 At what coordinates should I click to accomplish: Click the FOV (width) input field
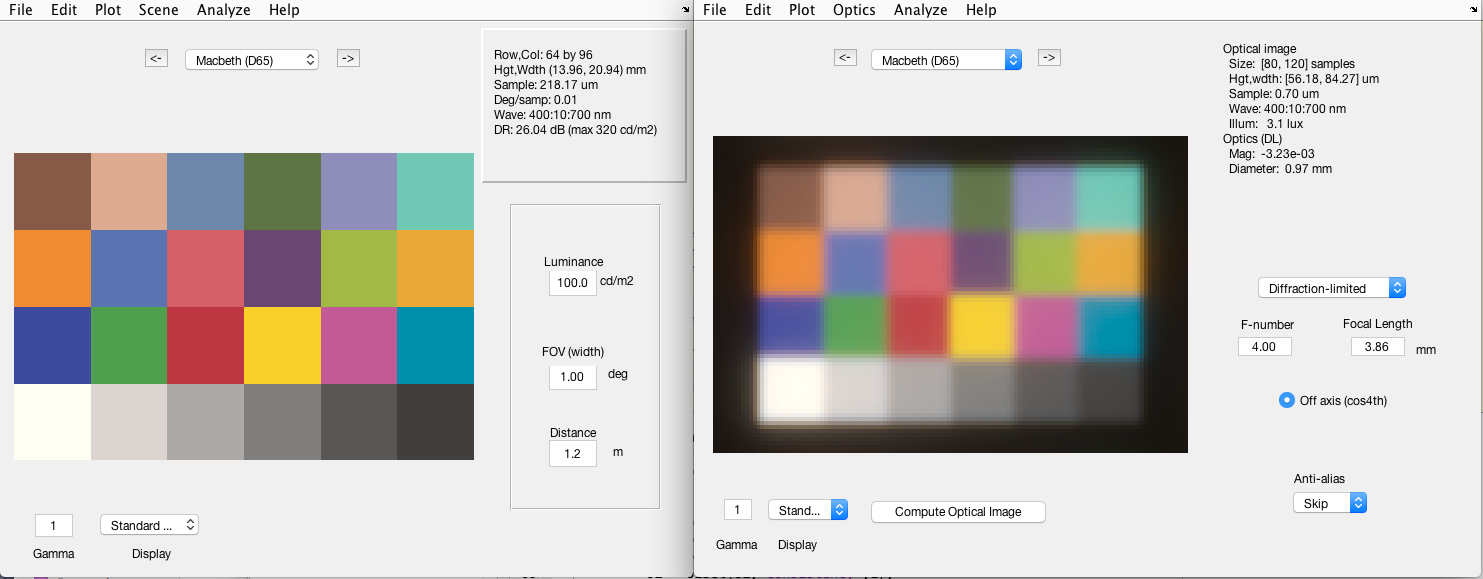(572, 376)
